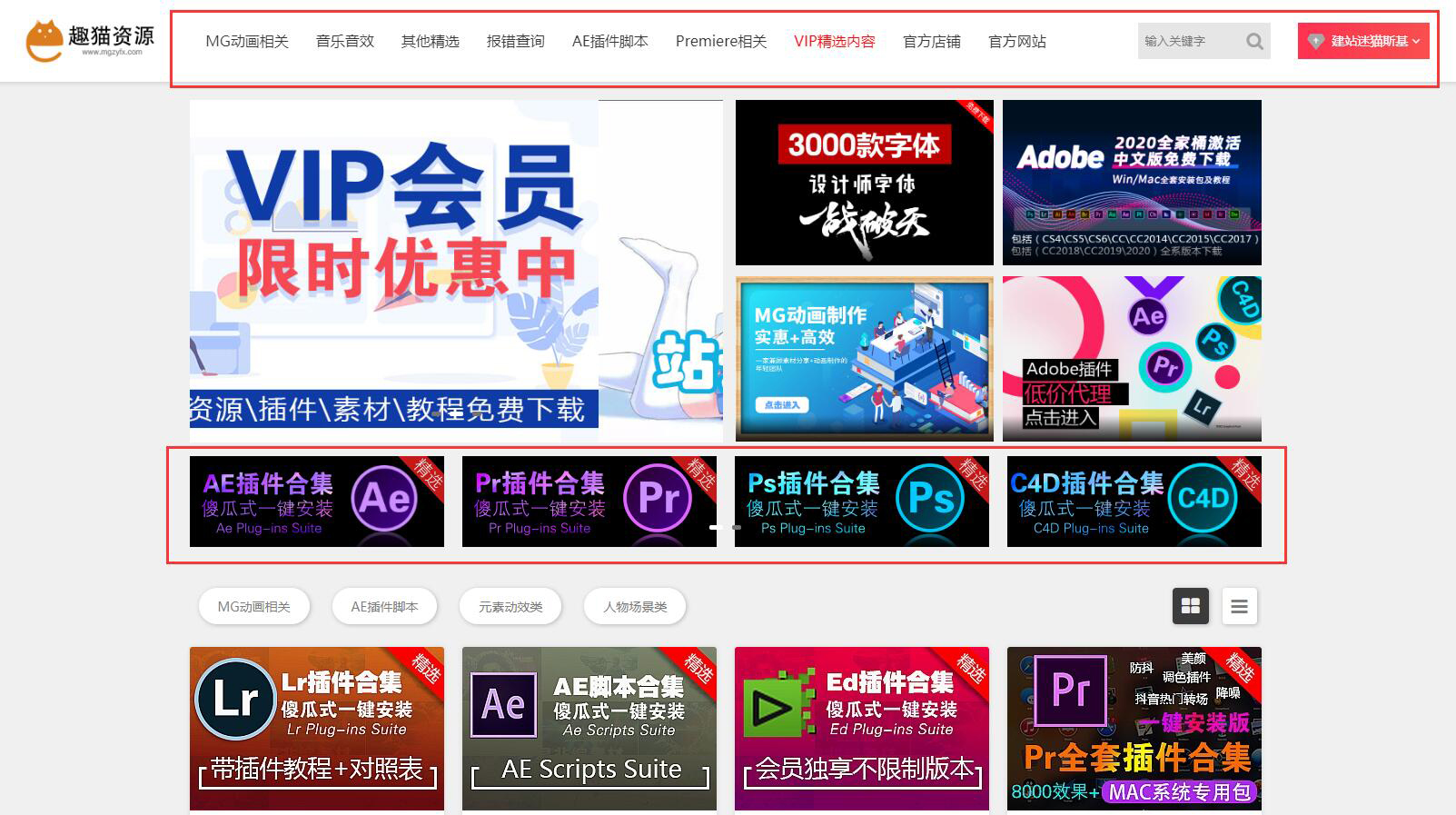Open the Ps插件合集 banner

[x=861, y=502]
